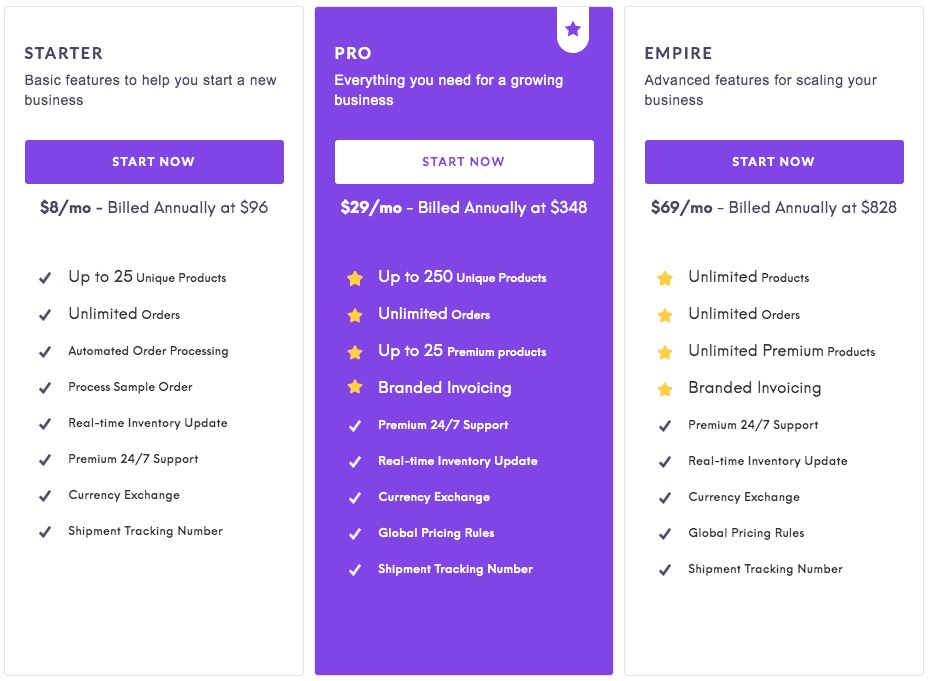This screenshot has height=681, width=929.
Task: Click Premium 24/7 Support in Pro list
Action: point(443,425)
